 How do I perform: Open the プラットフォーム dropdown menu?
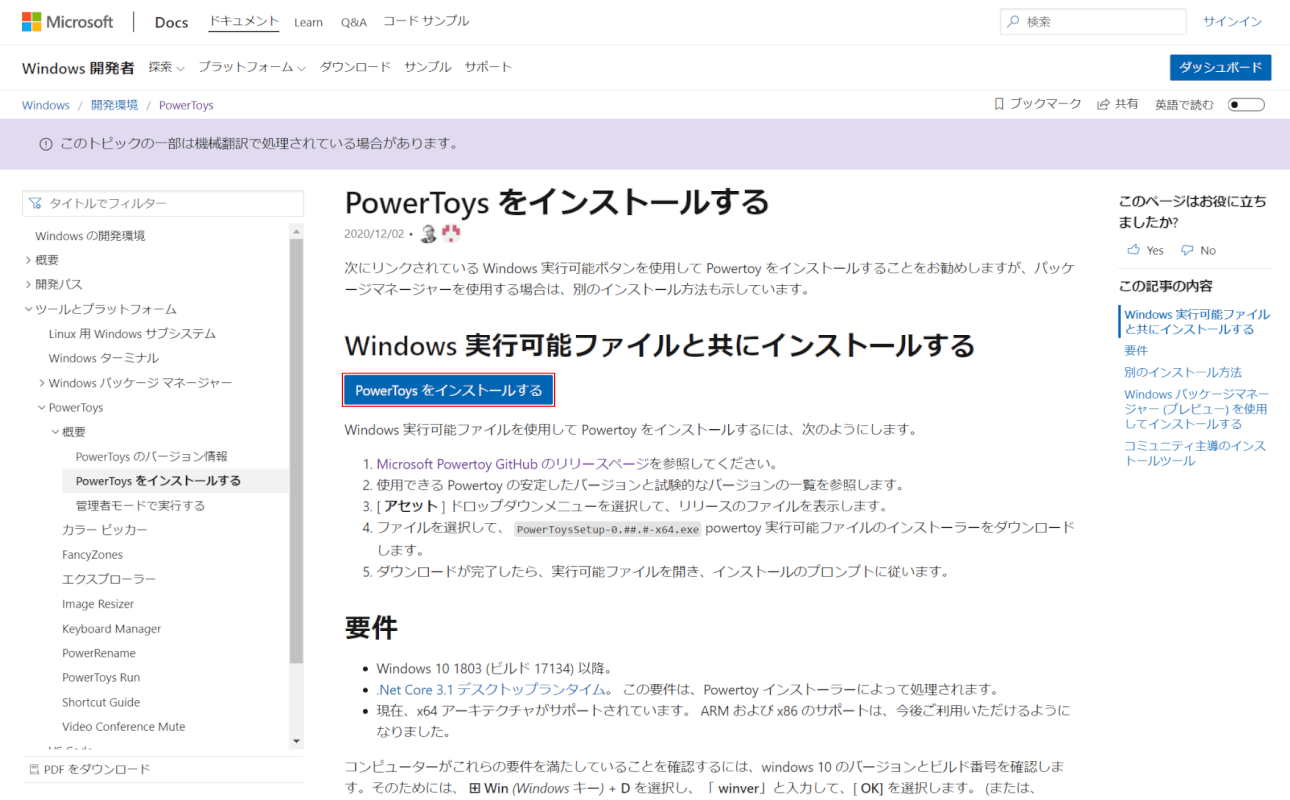coord(251,67)
